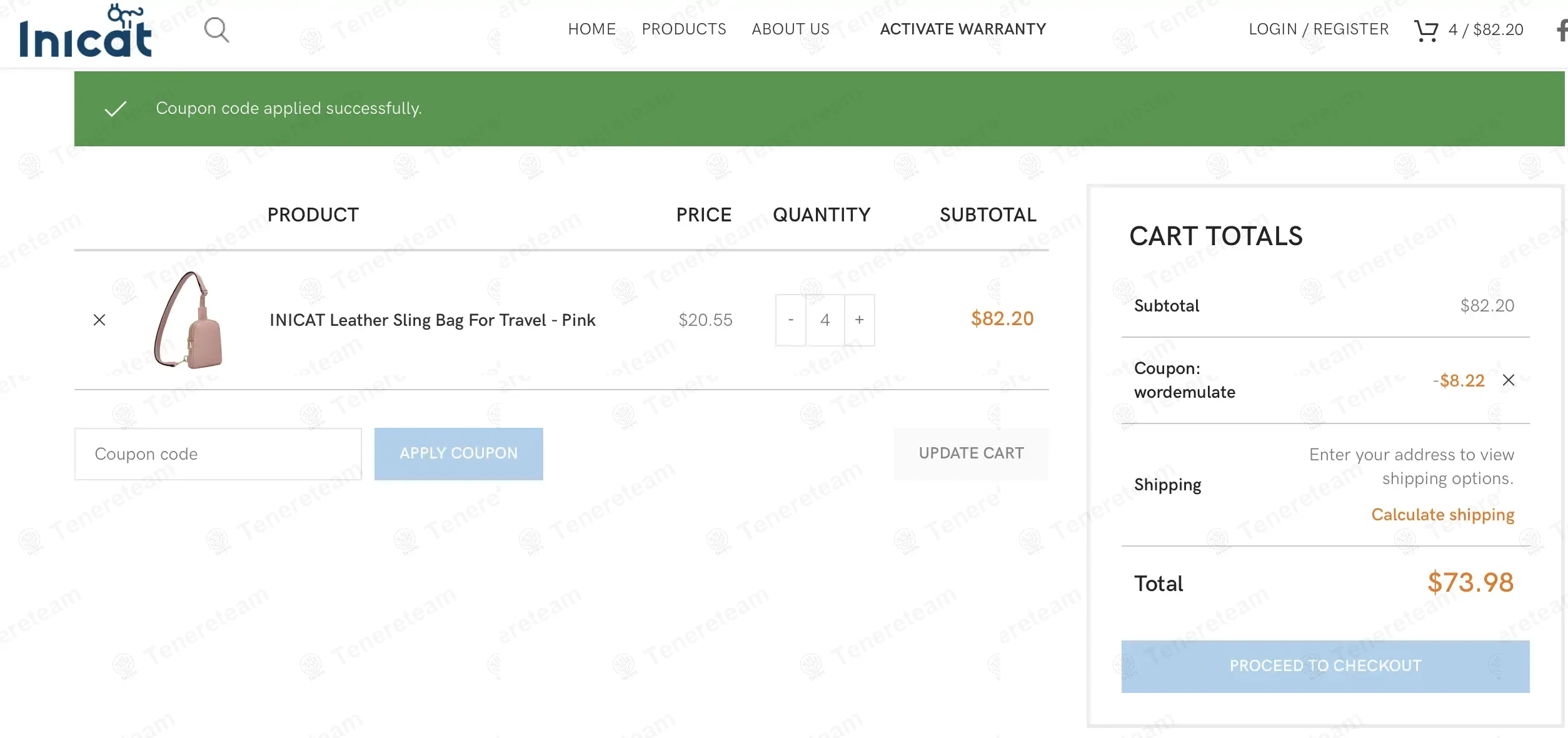Open the PRODUCTS menu
Image resolution: width=1568 pixels, height=738 pixels.
point(684,29)
